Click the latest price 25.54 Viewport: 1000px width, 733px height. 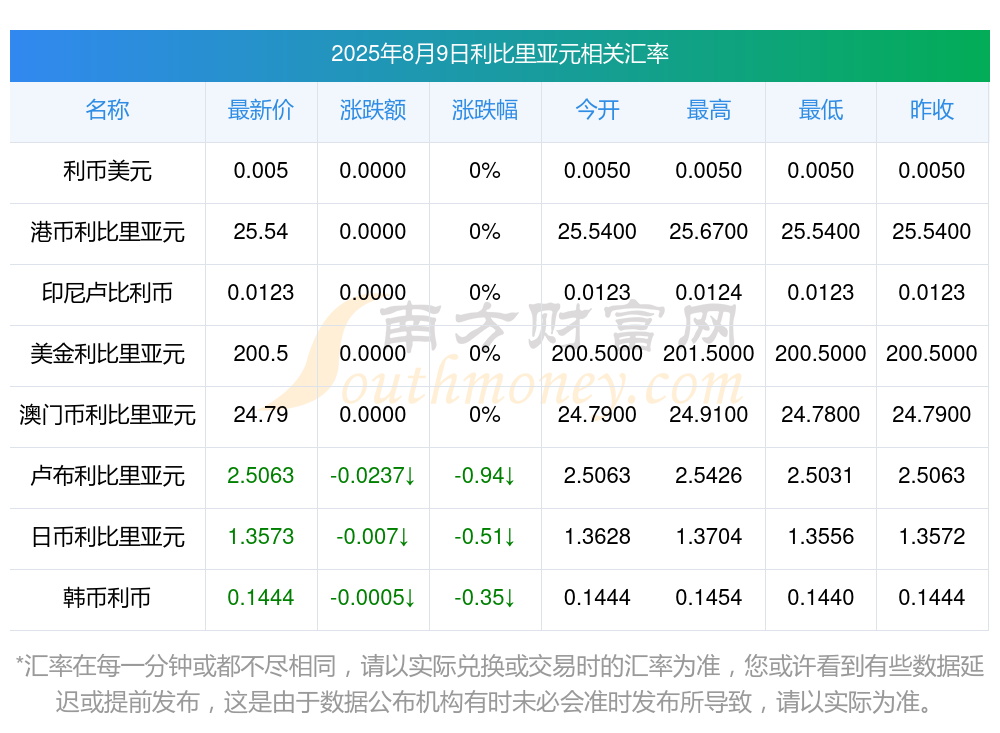[x=261, y=232]
